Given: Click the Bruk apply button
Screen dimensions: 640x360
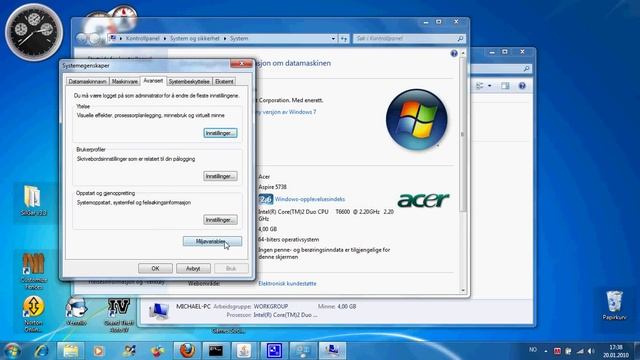Looking at the screenshot, I should tap(231, 269).
